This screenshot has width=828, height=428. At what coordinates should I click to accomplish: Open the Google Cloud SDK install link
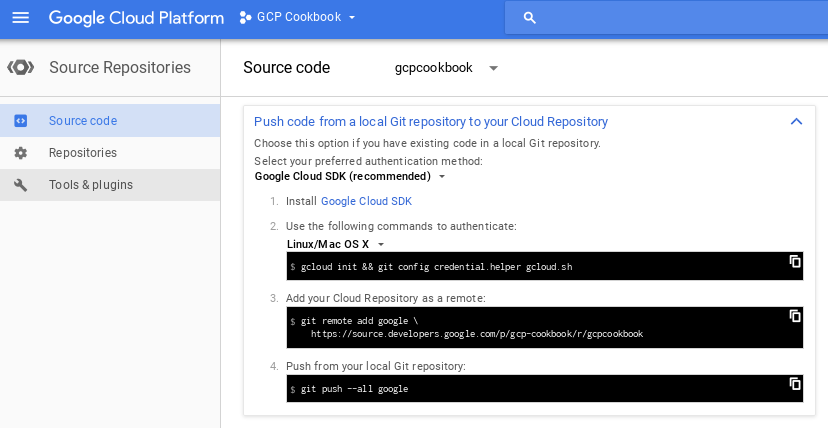point(366,201)
